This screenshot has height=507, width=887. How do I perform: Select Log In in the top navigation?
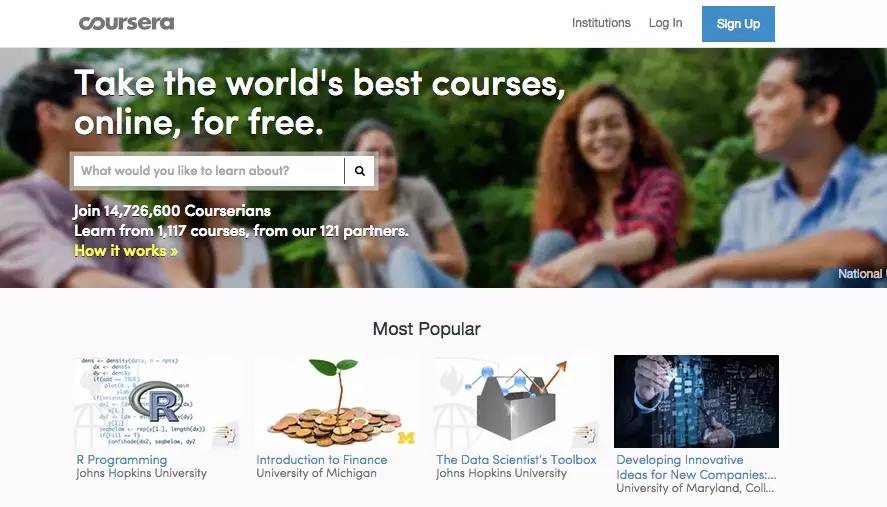click(x=665, y=23)
